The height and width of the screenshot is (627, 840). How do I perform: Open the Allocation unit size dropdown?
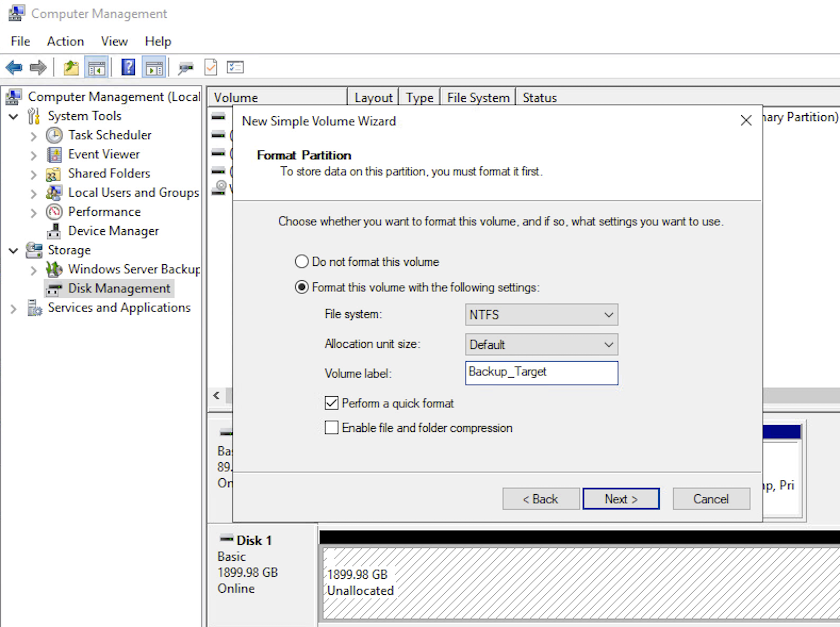(x=541, y=344)
